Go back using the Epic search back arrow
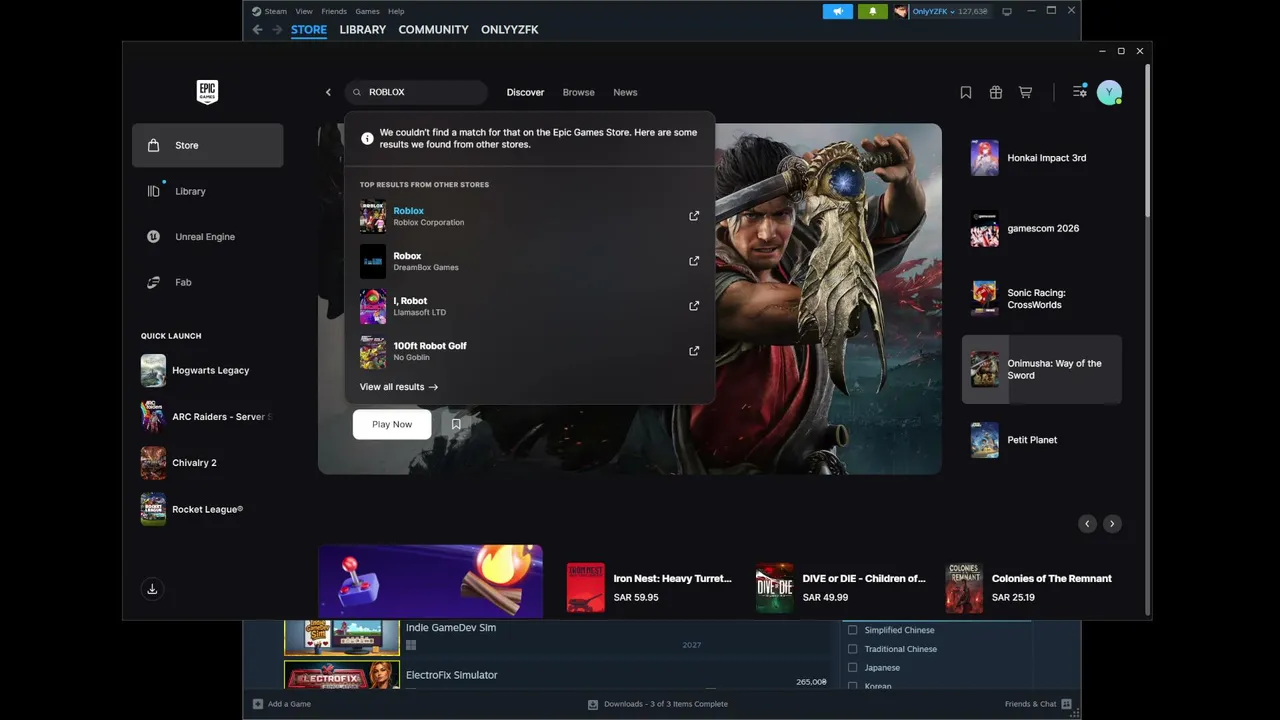Image resolution: width=1280 pixels, height=720 pixels. click(x=328, y=92)
